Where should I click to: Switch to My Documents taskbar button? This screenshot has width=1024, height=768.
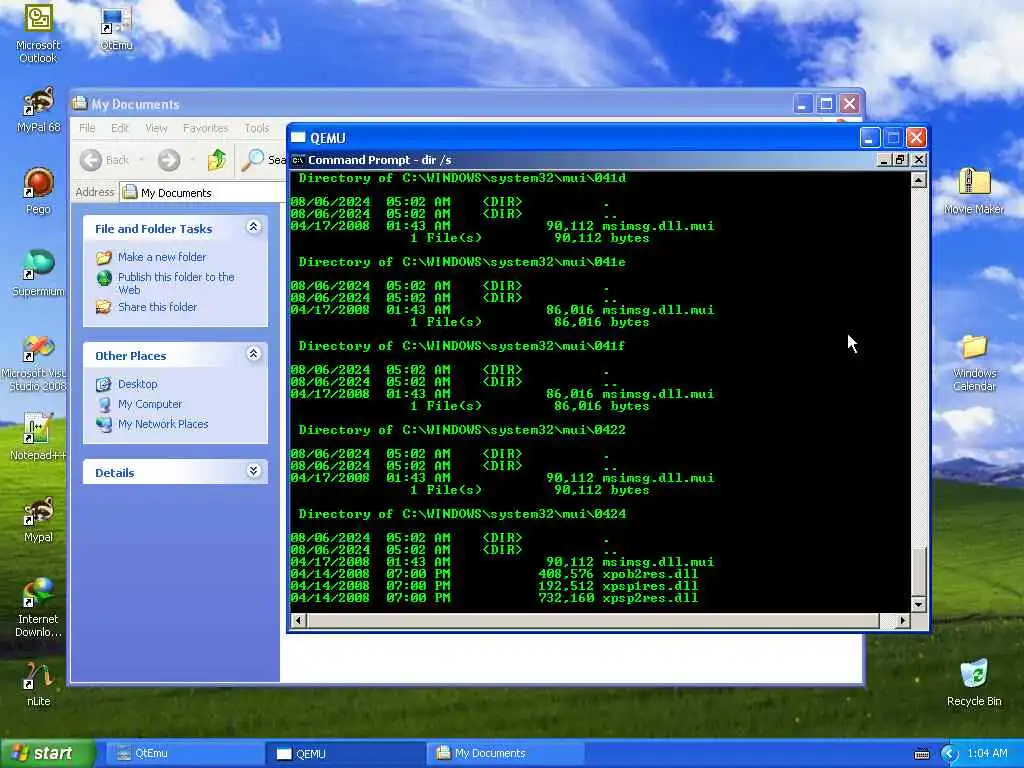pos(505,754)
